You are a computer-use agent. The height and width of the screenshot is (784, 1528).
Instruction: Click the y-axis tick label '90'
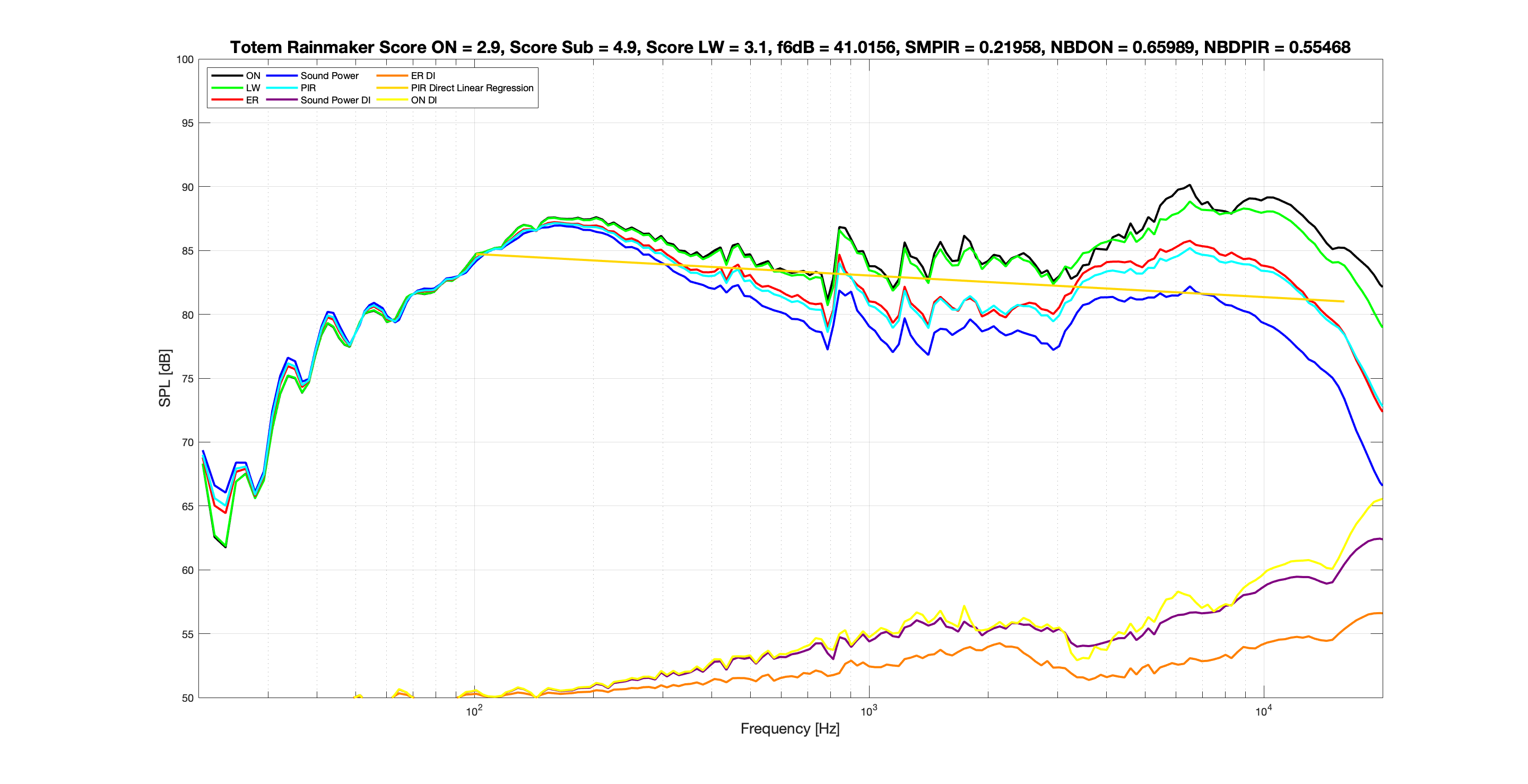click(x=187, y=187)
